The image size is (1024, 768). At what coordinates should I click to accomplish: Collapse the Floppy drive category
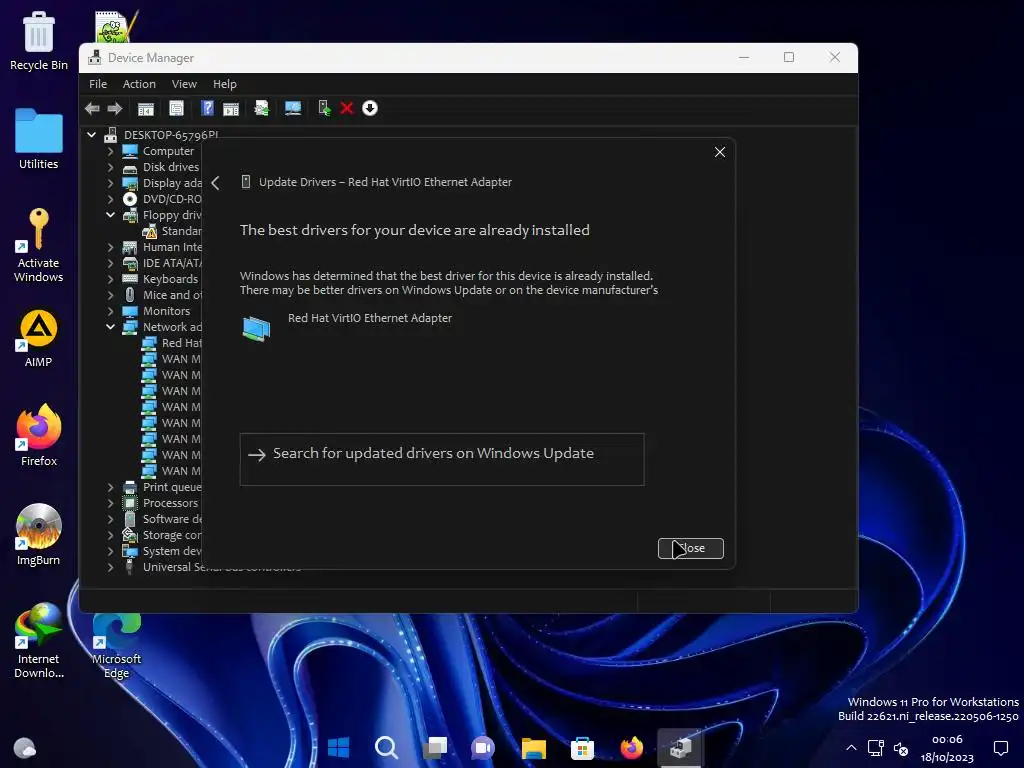[110, 215]
